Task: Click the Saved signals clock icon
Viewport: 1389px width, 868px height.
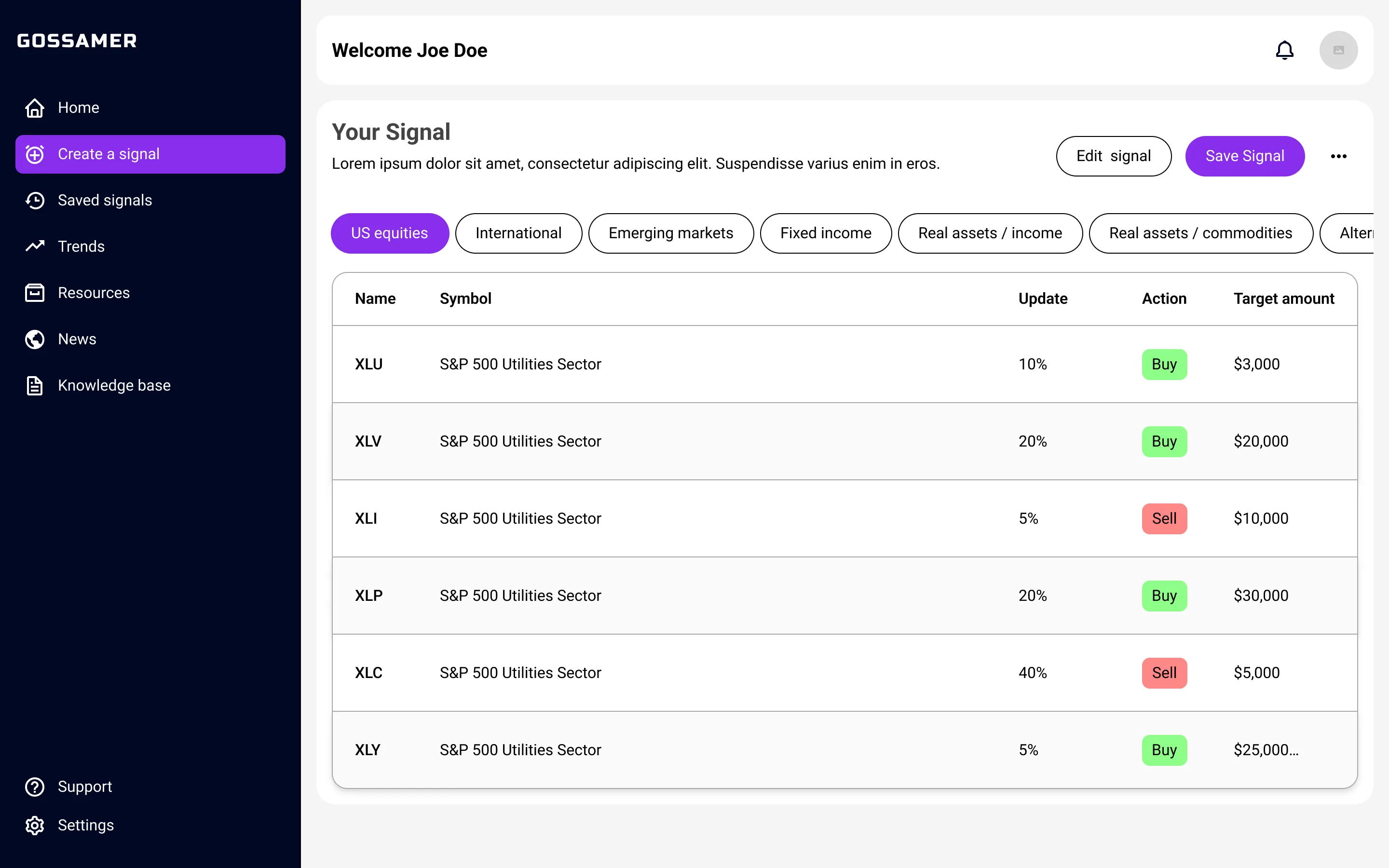Action: click(34, 200)
